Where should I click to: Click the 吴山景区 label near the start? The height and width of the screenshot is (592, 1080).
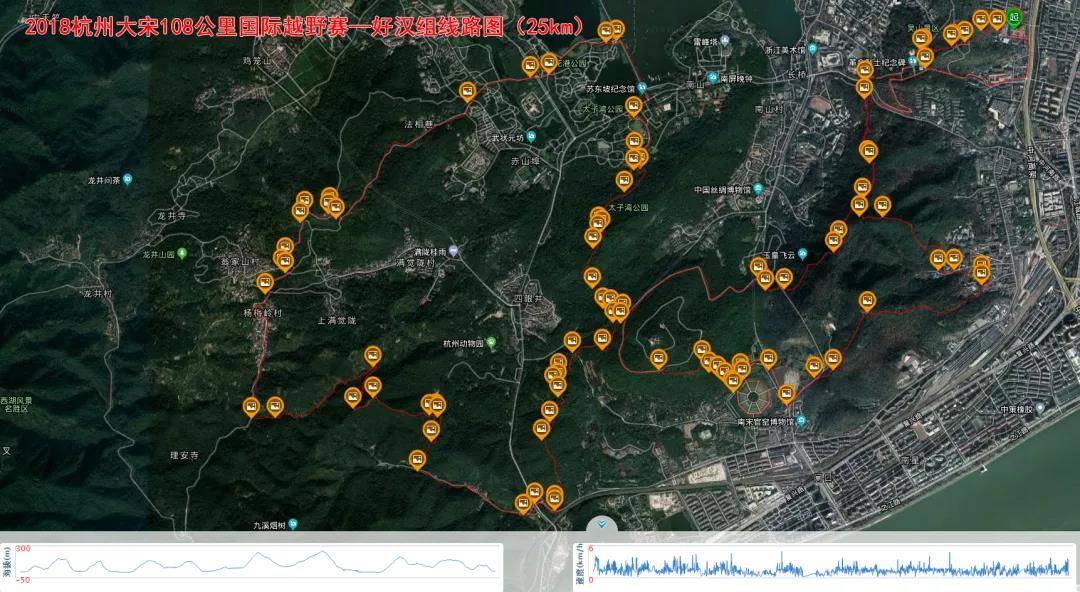point(922,28)
